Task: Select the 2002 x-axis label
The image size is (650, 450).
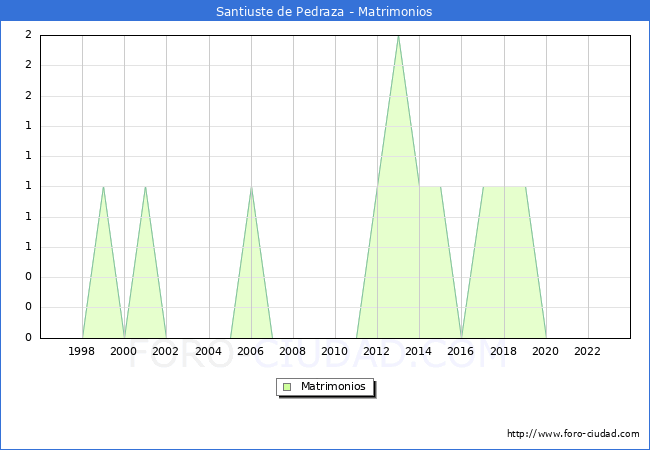Action: coord(165,351)
